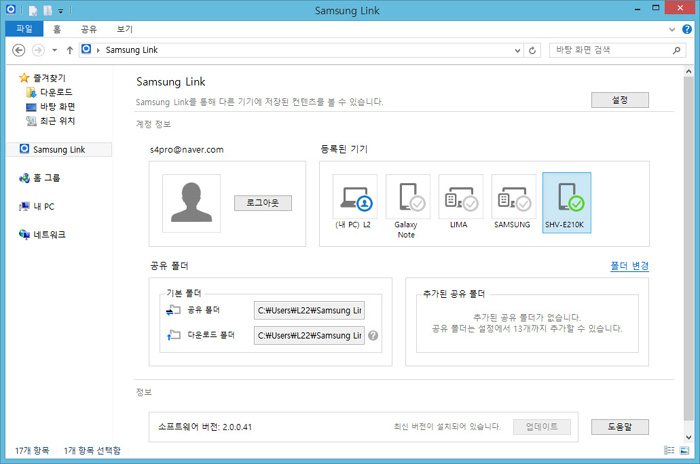This screenshot has height=464, width=700.
Task: Click the 로그아웃 button
Action: point(263,203)
